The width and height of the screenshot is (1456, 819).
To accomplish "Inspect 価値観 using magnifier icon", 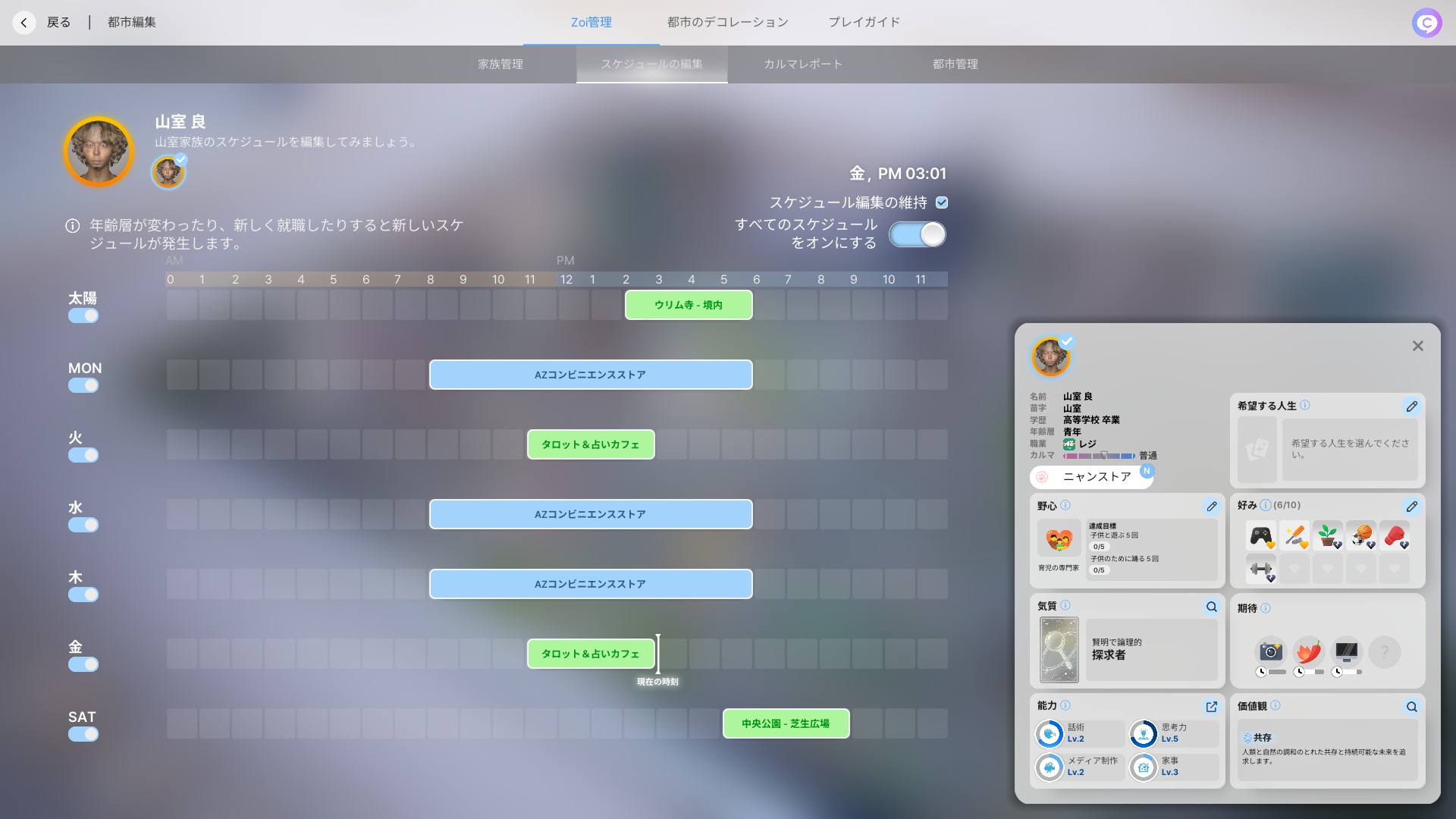I will tap(1411, 707).
